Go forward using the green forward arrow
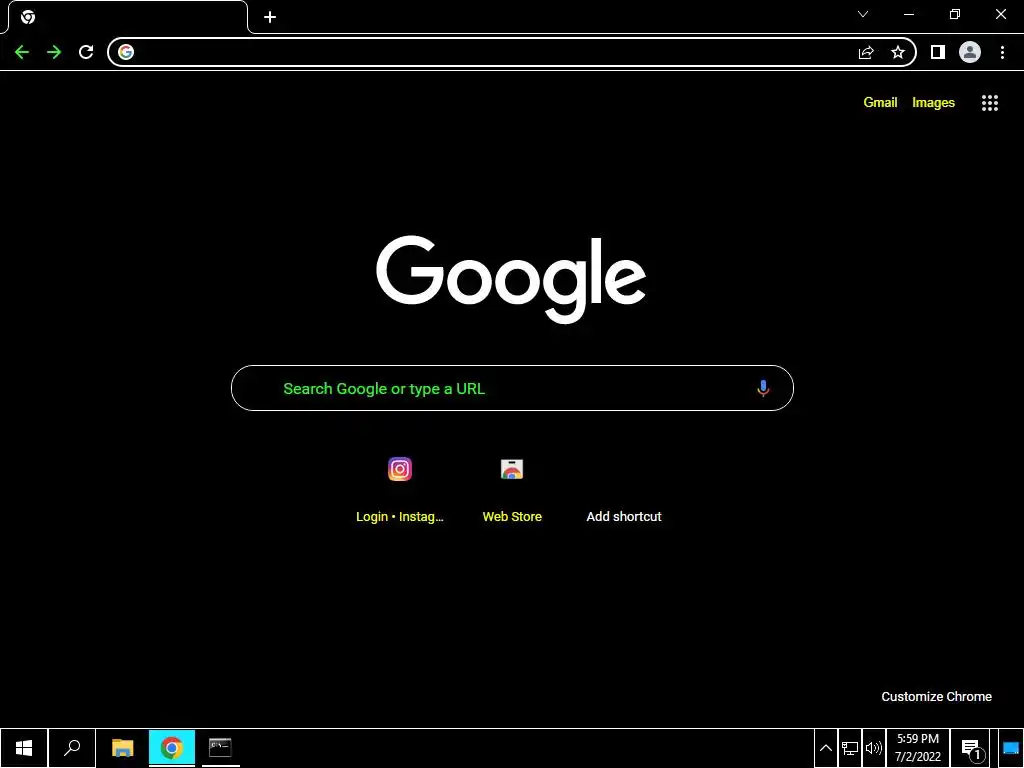 [x=54, y=52]
